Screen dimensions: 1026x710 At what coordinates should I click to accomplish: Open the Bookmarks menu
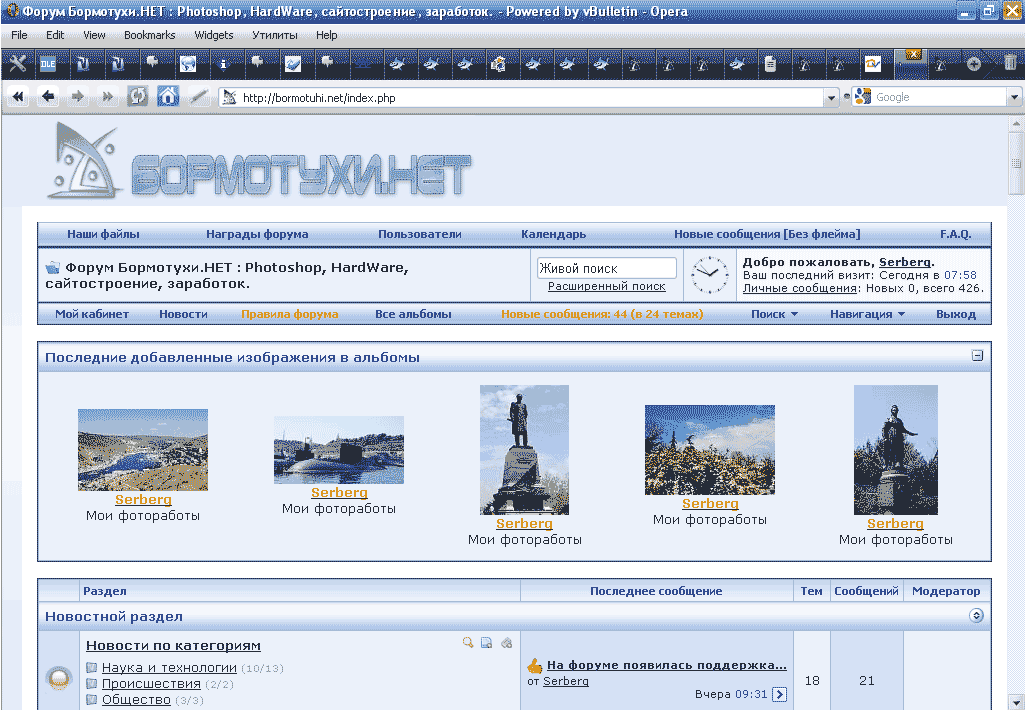[150, 35]
